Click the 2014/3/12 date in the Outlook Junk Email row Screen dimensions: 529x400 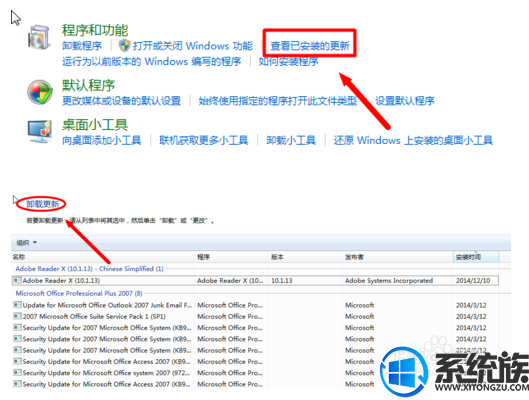point(471,305)
